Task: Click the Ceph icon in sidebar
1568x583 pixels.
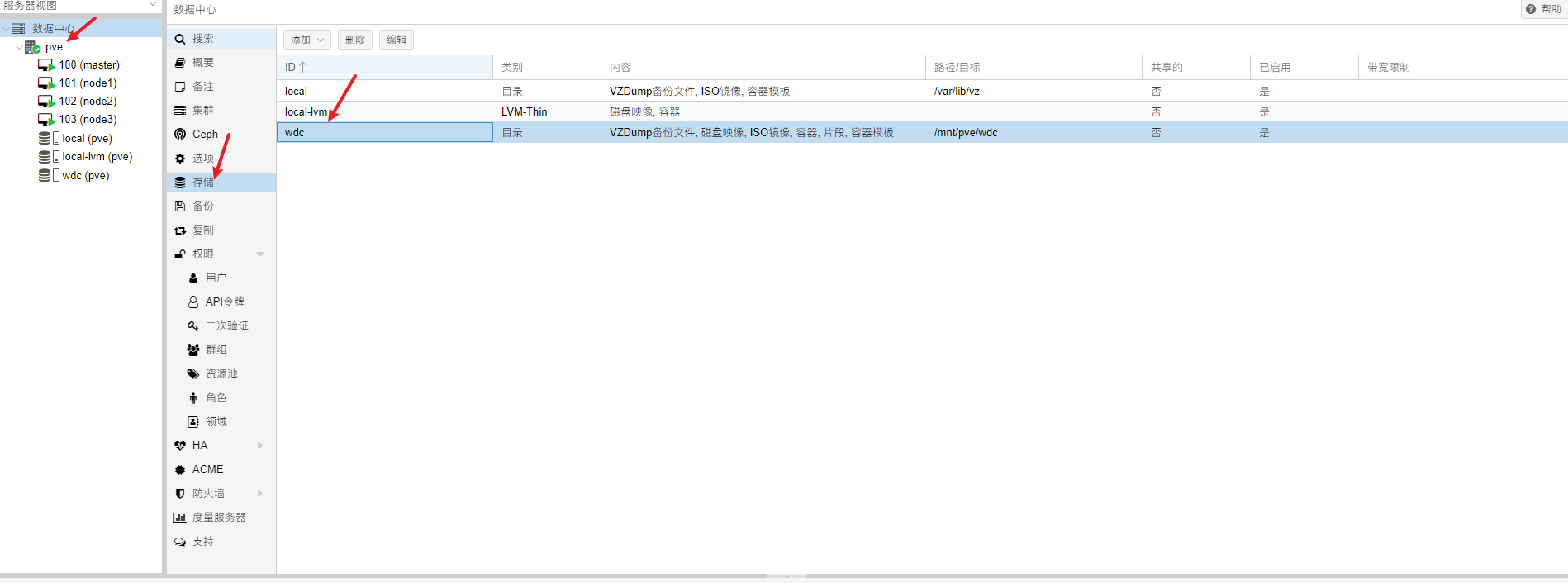Action: point(180,135)
